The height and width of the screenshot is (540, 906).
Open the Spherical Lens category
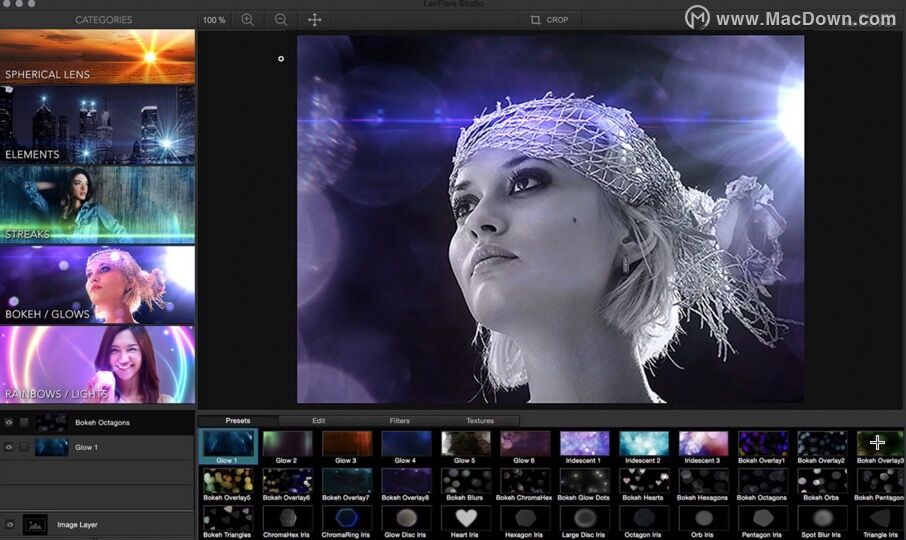click(97, 57)
